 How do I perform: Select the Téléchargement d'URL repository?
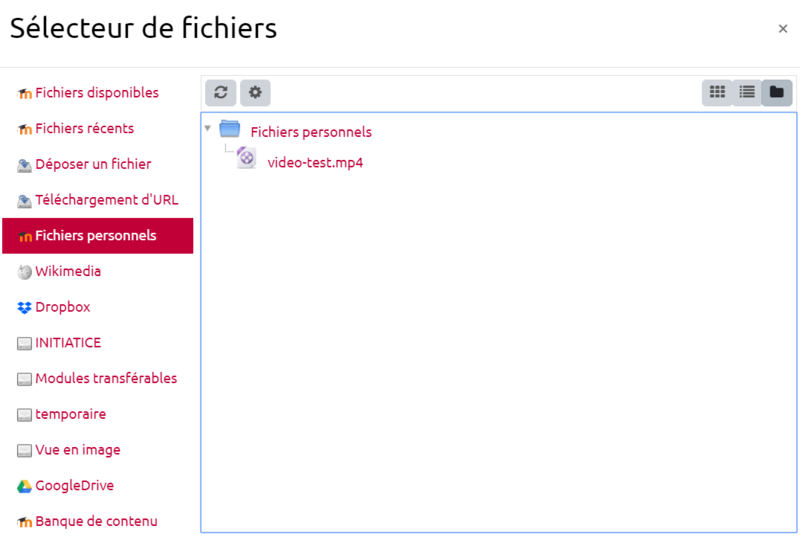point(106,200)
